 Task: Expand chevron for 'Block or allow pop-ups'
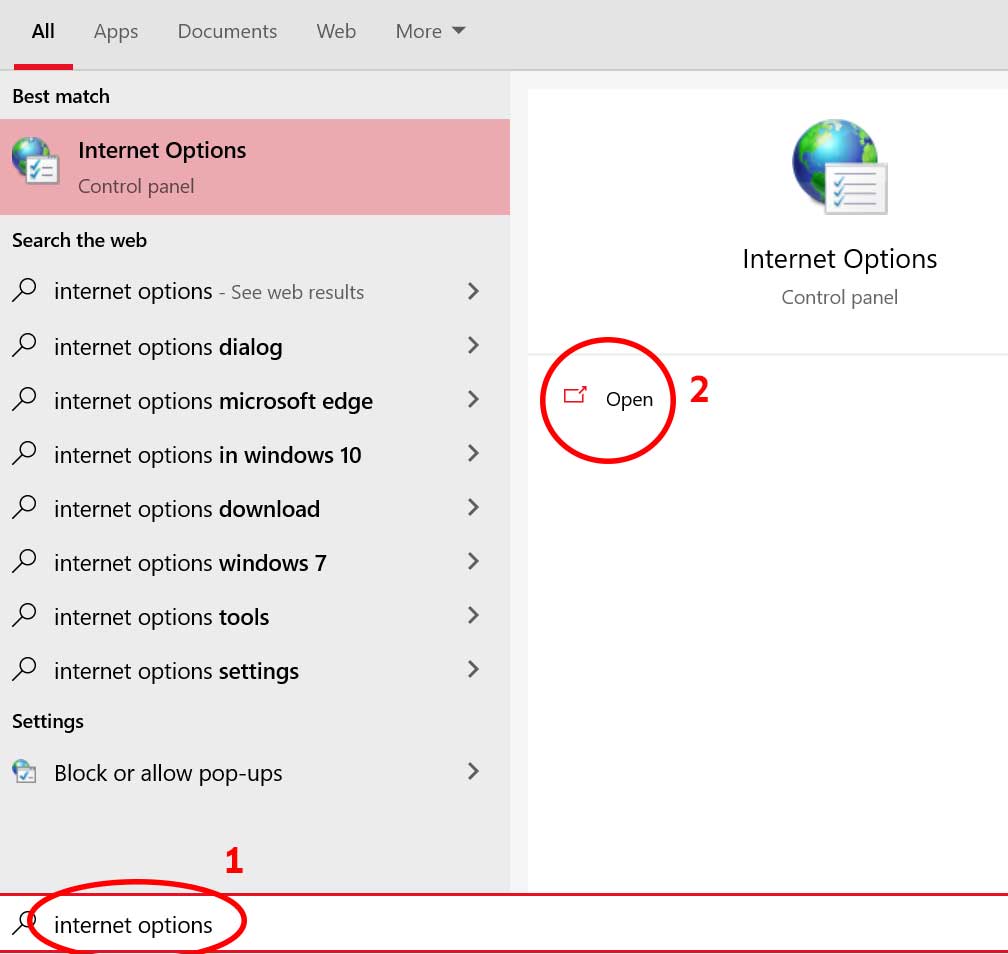(473, 771)
